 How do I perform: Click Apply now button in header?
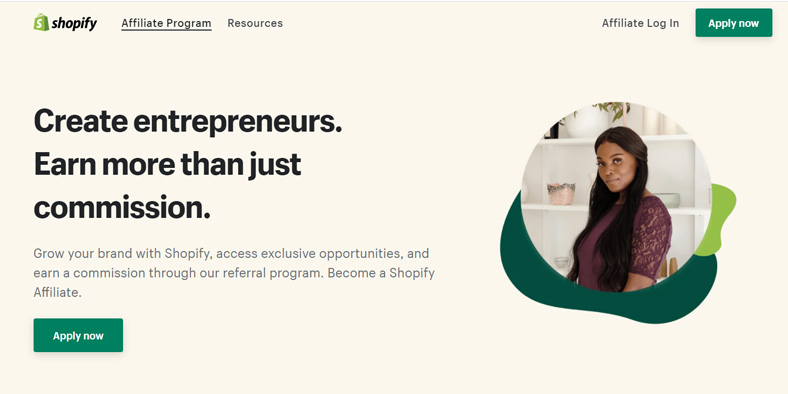tap(734, 23)
